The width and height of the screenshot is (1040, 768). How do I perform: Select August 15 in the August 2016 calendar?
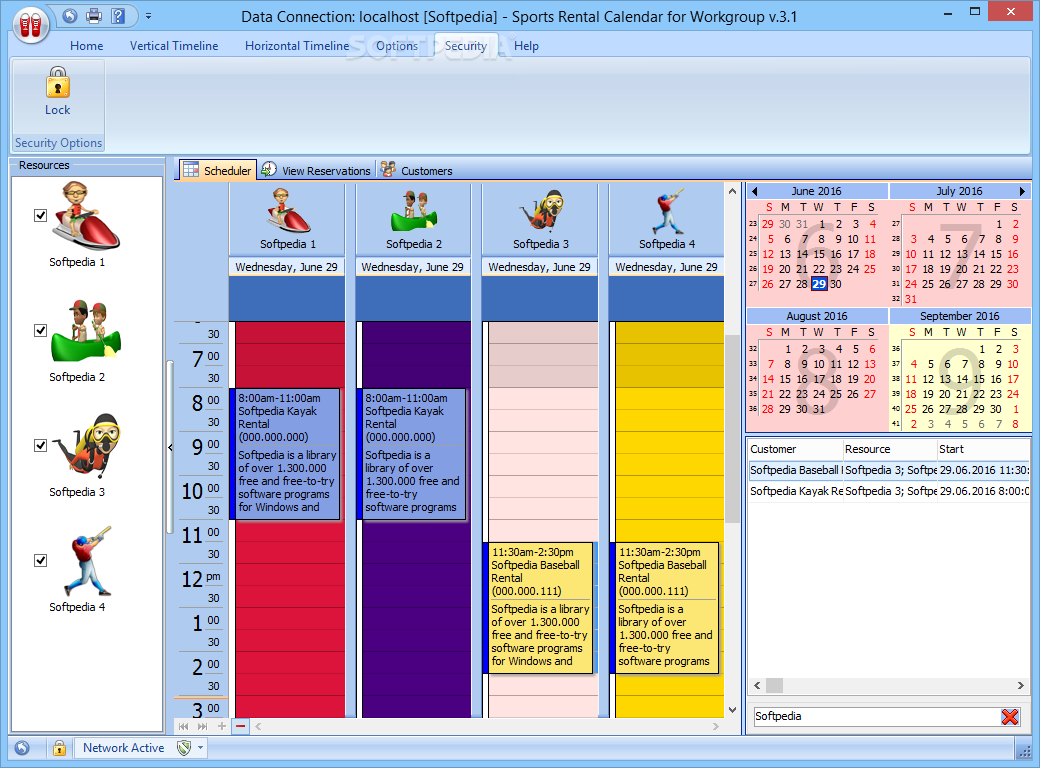785,379
